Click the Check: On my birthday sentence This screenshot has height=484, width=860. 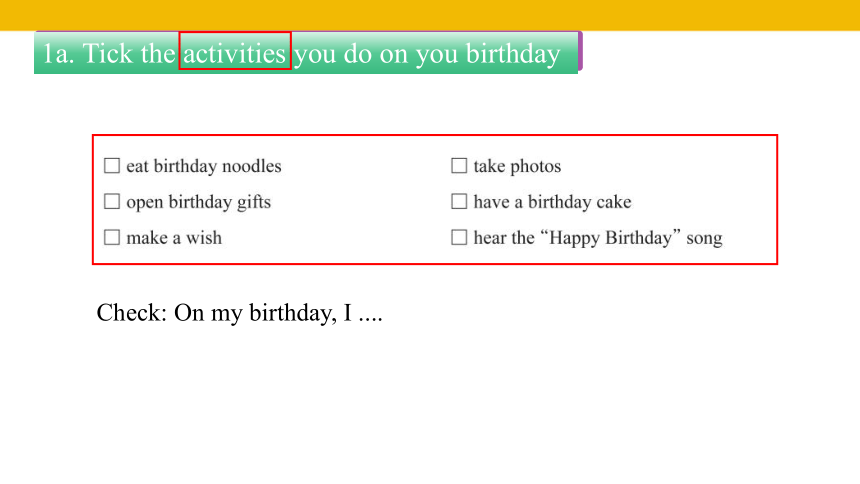pyautogui.click(x=240, y=313)
